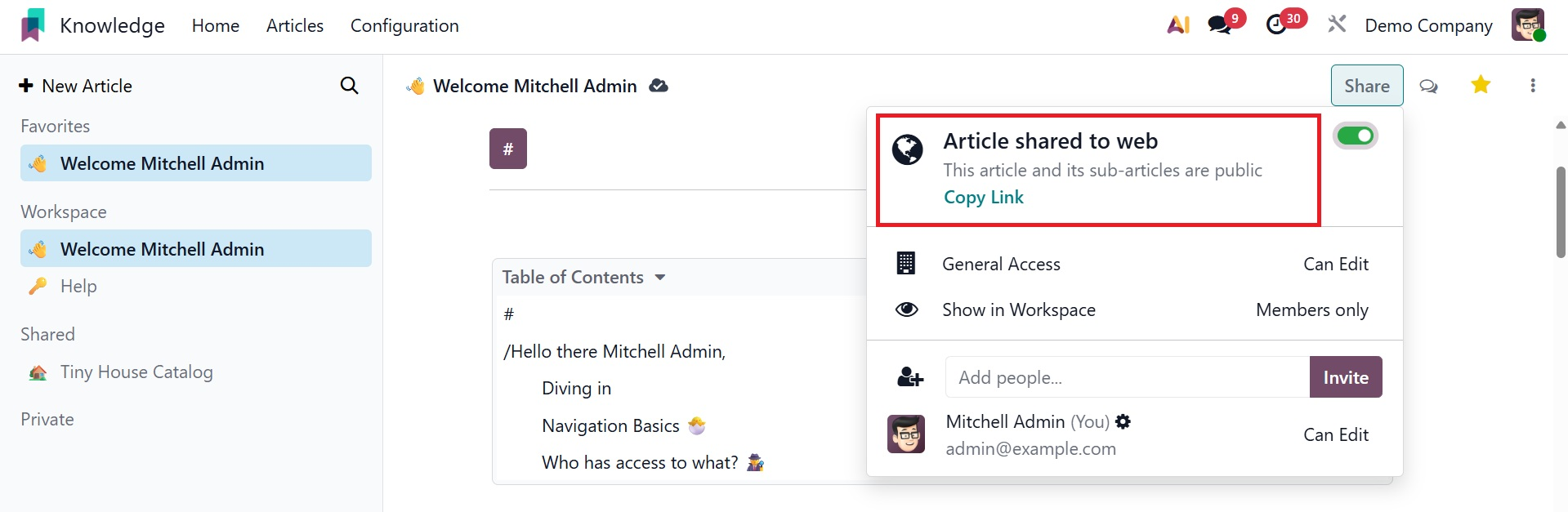
Task: Disable the Article shared to web toggle
Action: pos(1356,136)
